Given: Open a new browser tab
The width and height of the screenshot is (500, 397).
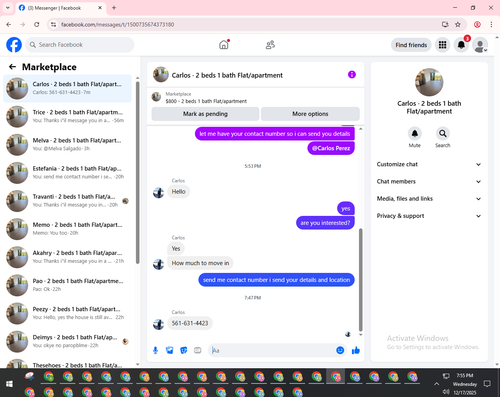Looking at the screenshot, I should coord(114,8).
